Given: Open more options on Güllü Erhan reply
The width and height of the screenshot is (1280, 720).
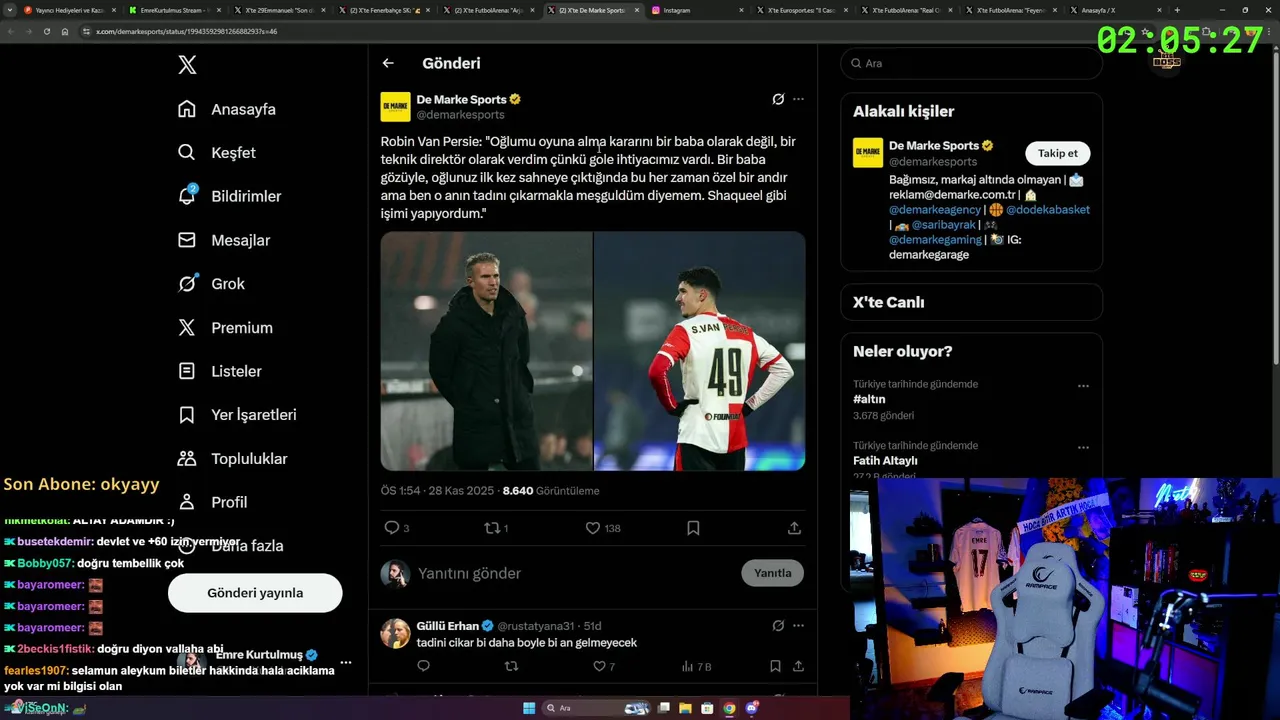Looking at the screenshot, I should (798, 626).
